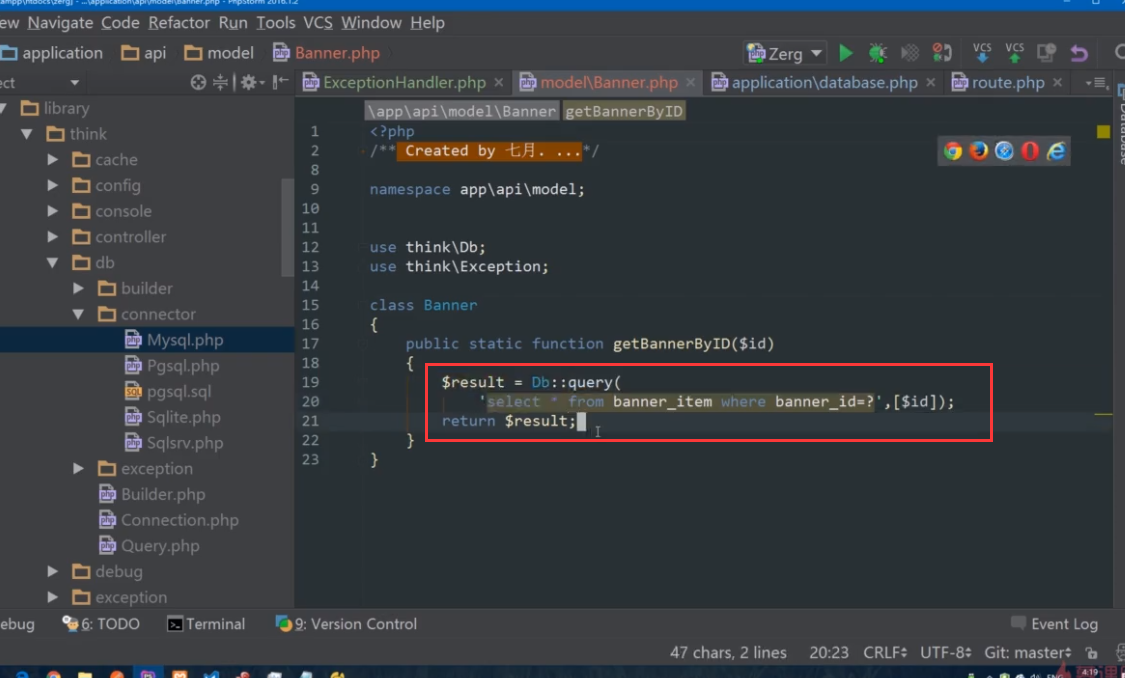Viewport: 1125px width, 678px height.
Task: Open the Refactor menu
Action: [179, 23]
